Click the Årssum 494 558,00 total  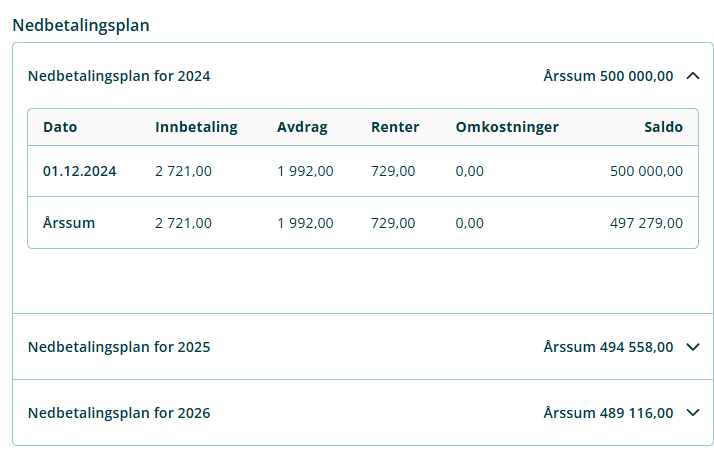pos(608,347)
